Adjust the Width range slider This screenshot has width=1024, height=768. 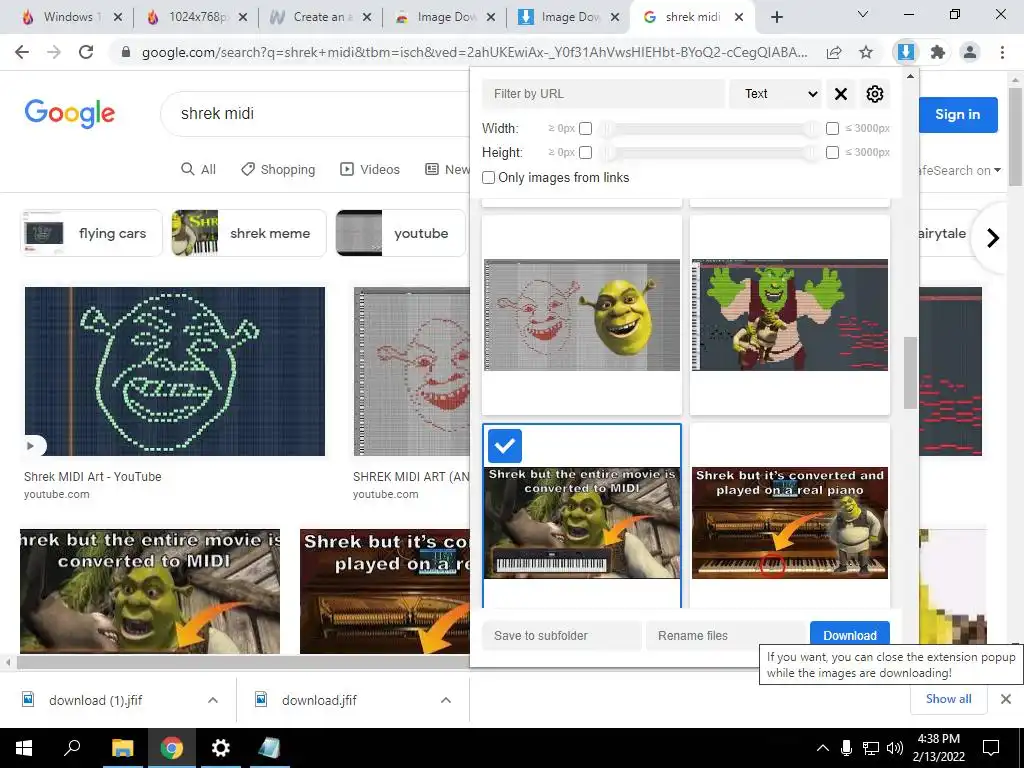point(709,129)
